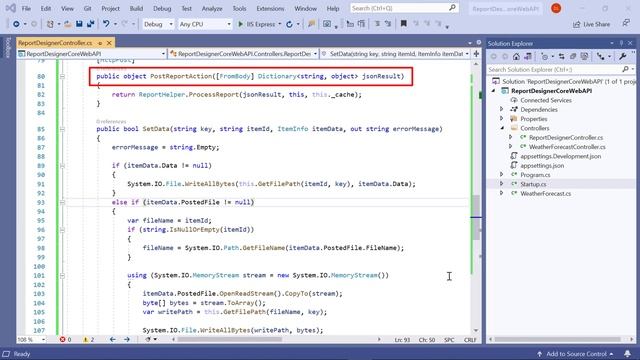Open the Debug menu
The width and height of the screenshot is (640, 360).
click(x=162, y=9)
